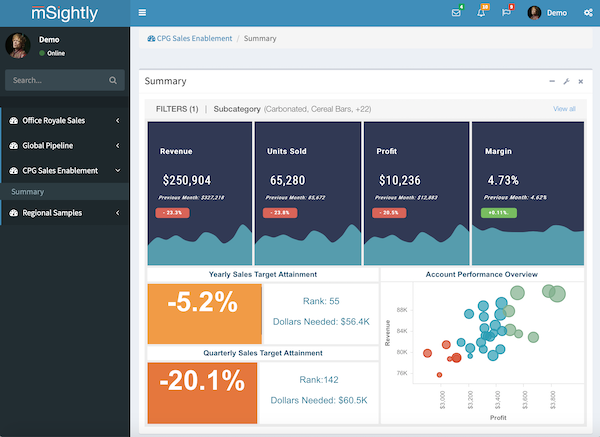Click the Profit $10,236 value
This screenshot has width=600, height=437.
tap(399, 180)
